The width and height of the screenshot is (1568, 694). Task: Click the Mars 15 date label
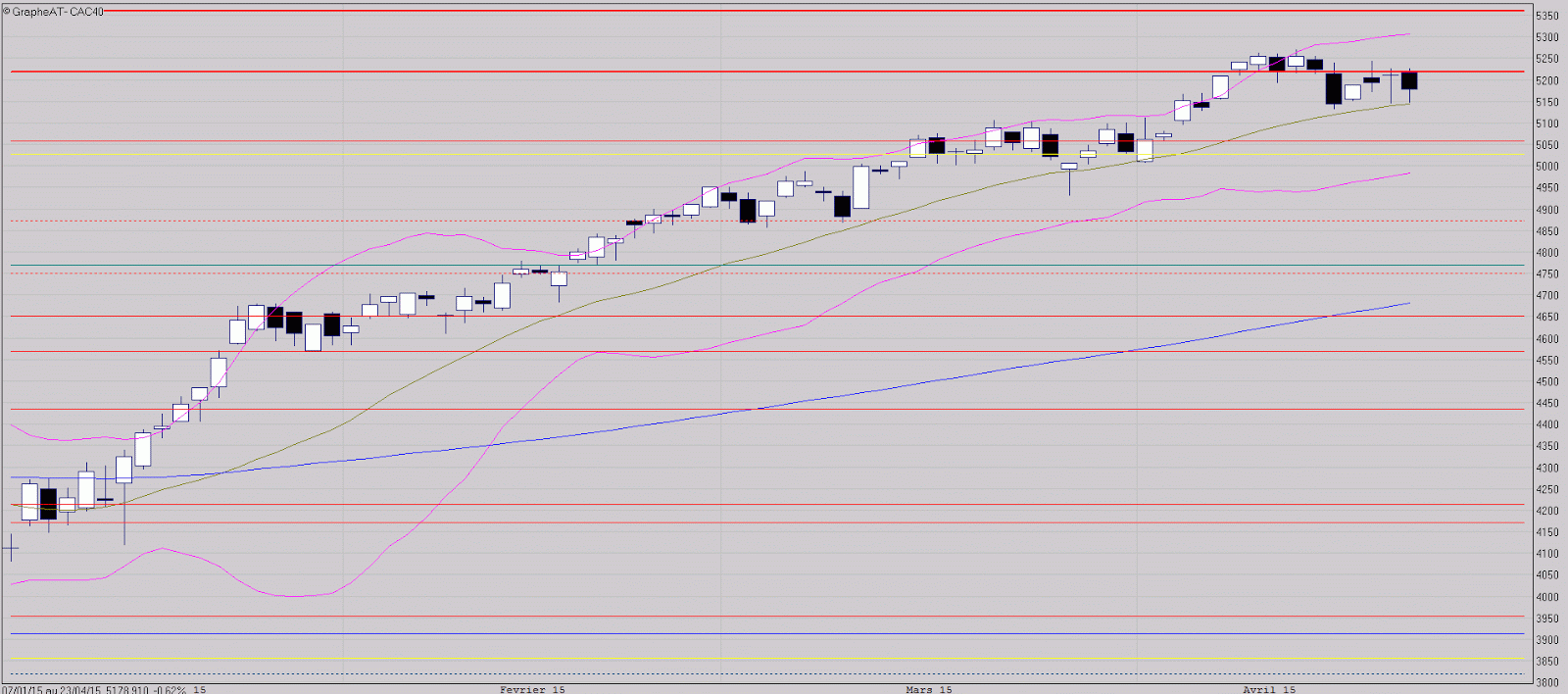tap(929, 689)
